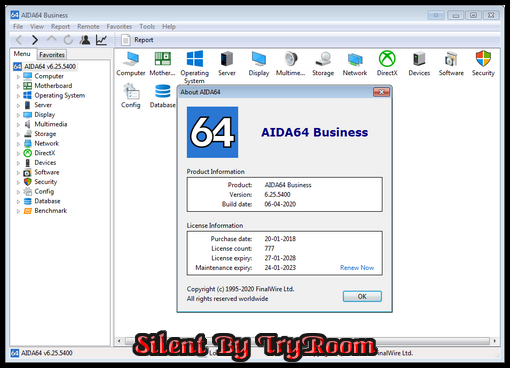Switch to the Favorites tab in sidebar
This screenshot has height=368, width=510.
coord(52,55)
